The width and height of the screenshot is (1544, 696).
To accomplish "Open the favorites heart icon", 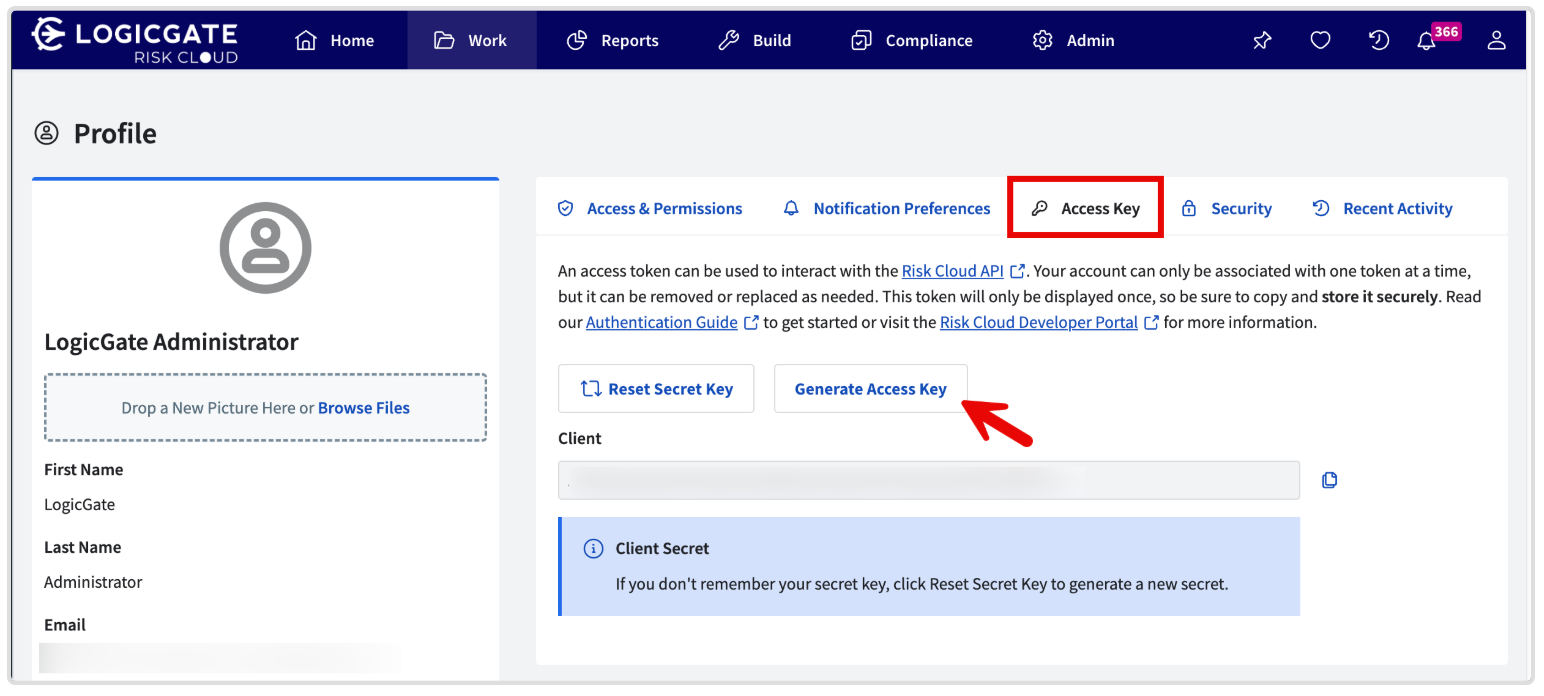I will 1320,40.
